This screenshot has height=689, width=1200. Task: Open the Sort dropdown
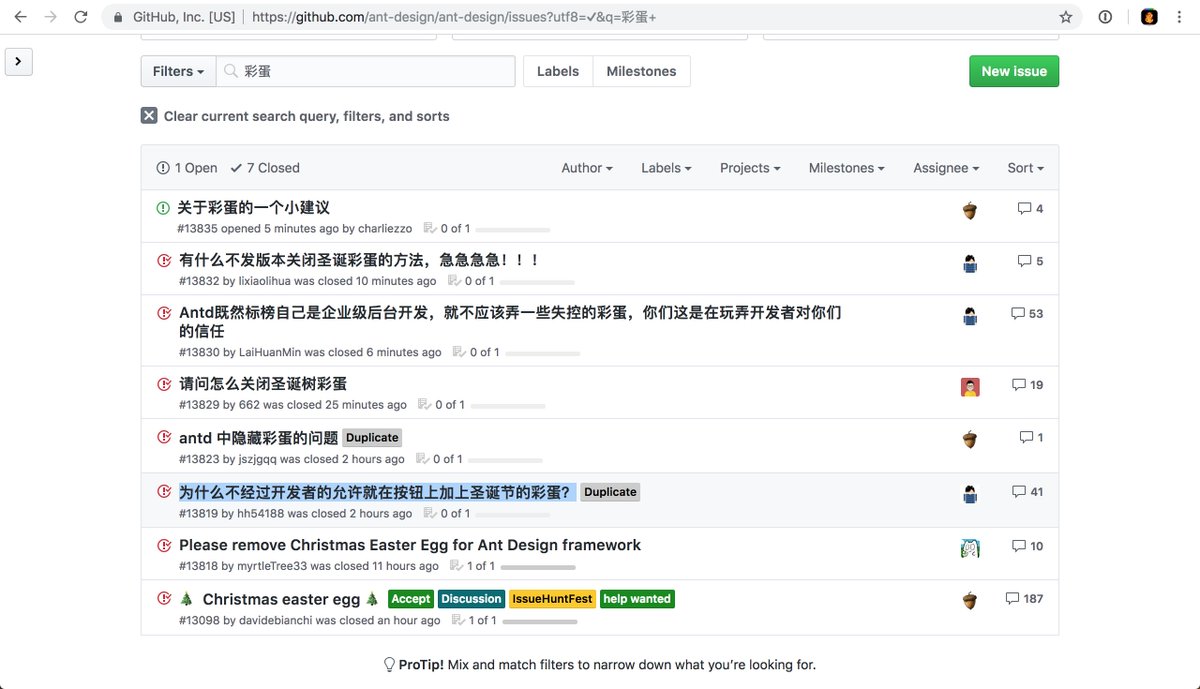tap(1025, 168)
